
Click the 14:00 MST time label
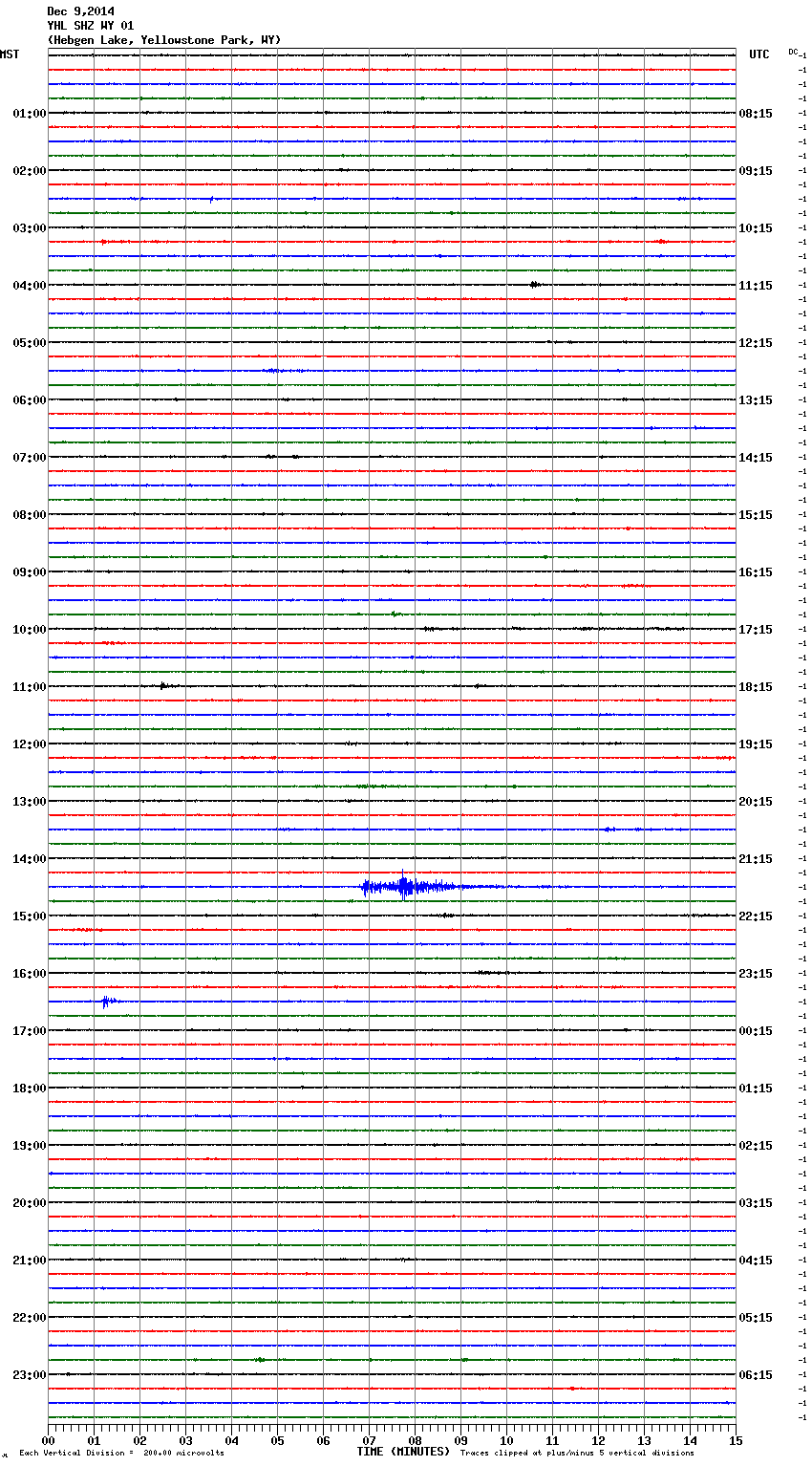point(30,859)
